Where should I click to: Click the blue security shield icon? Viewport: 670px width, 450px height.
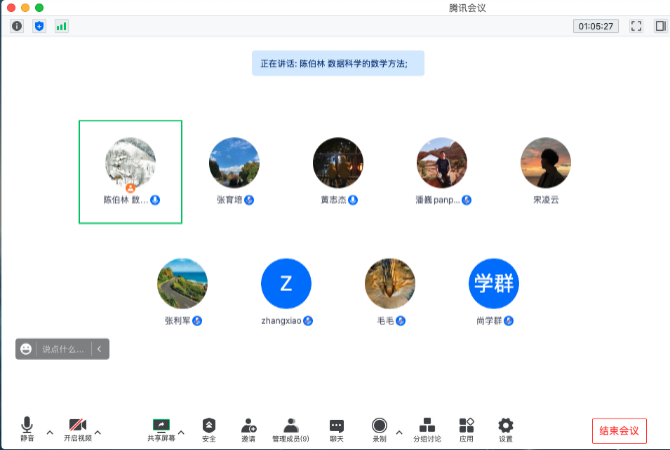click(39, 26)
